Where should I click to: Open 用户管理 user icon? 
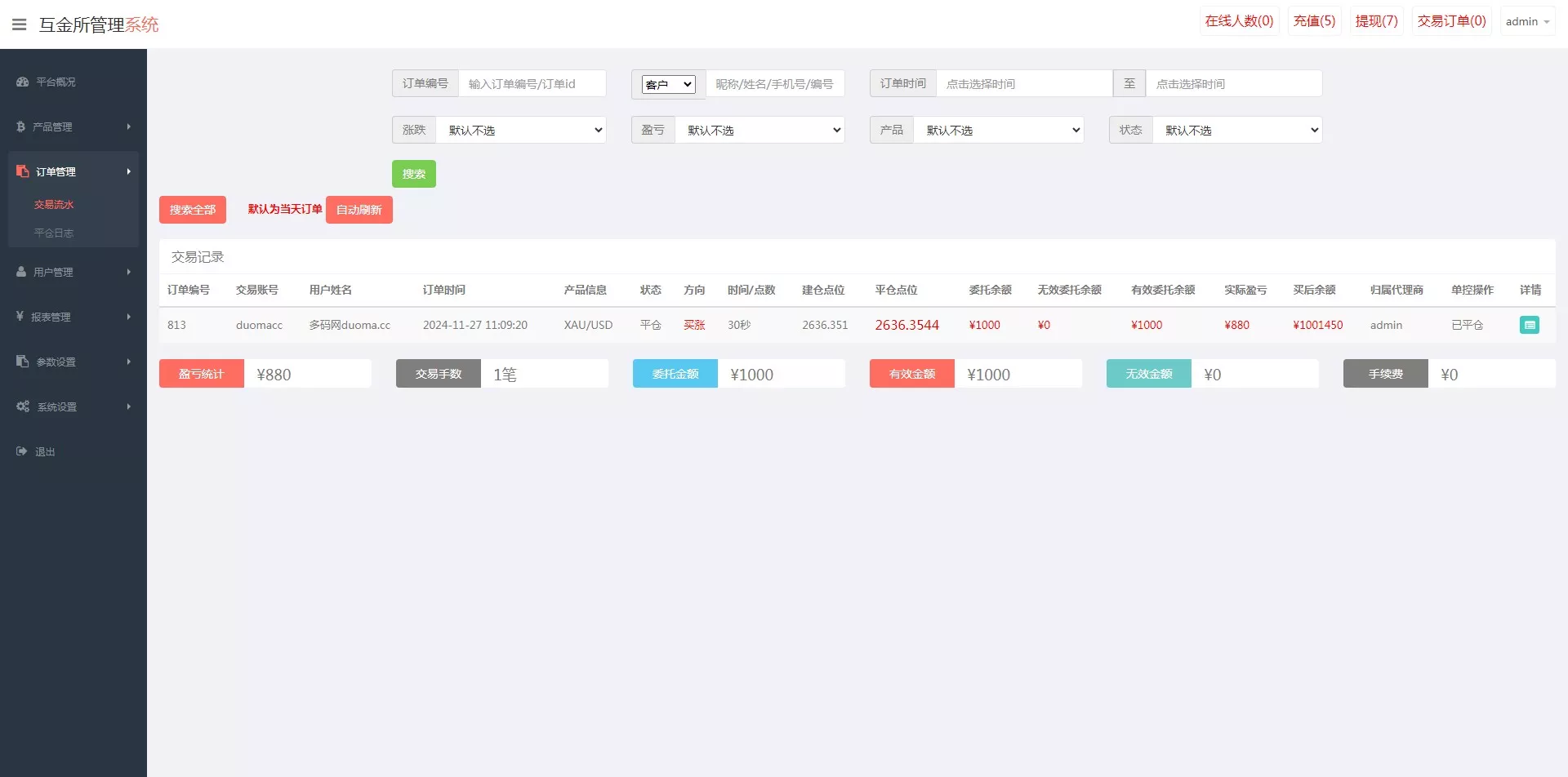(x=21, y=271)
